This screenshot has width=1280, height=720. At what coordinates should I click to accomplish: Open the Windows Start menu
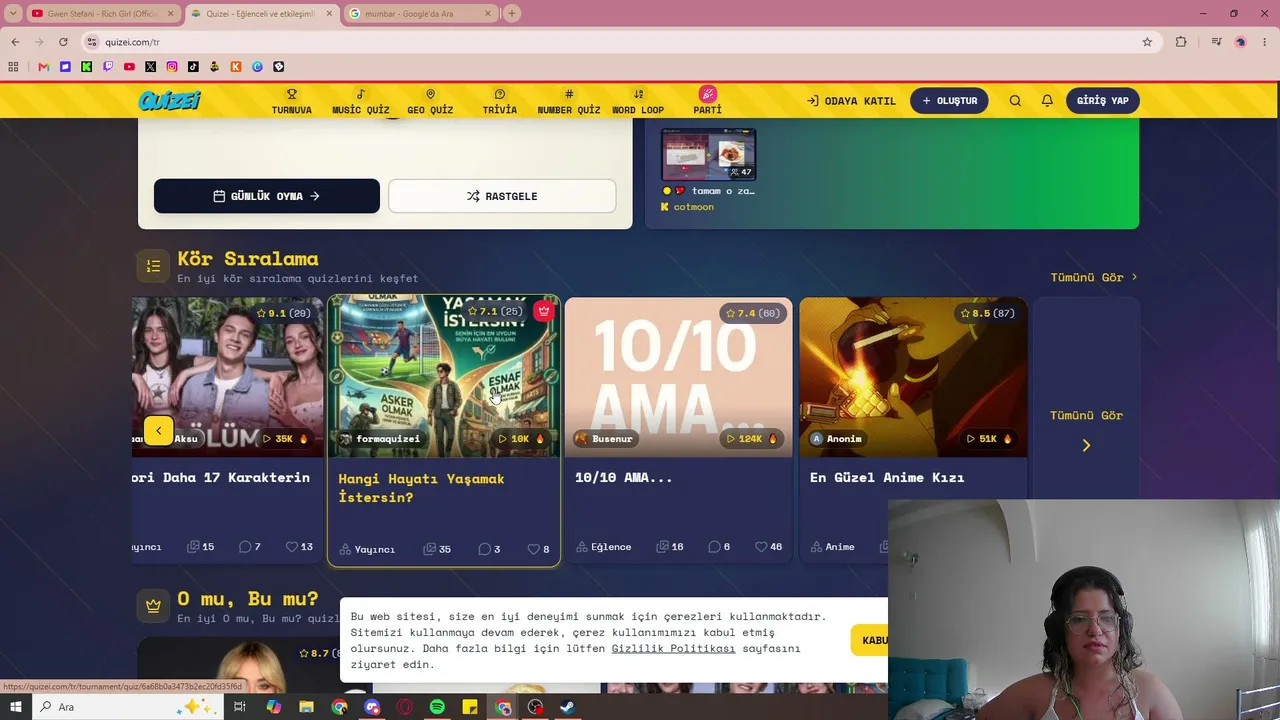pyautogui.click(x=16, y=707)
